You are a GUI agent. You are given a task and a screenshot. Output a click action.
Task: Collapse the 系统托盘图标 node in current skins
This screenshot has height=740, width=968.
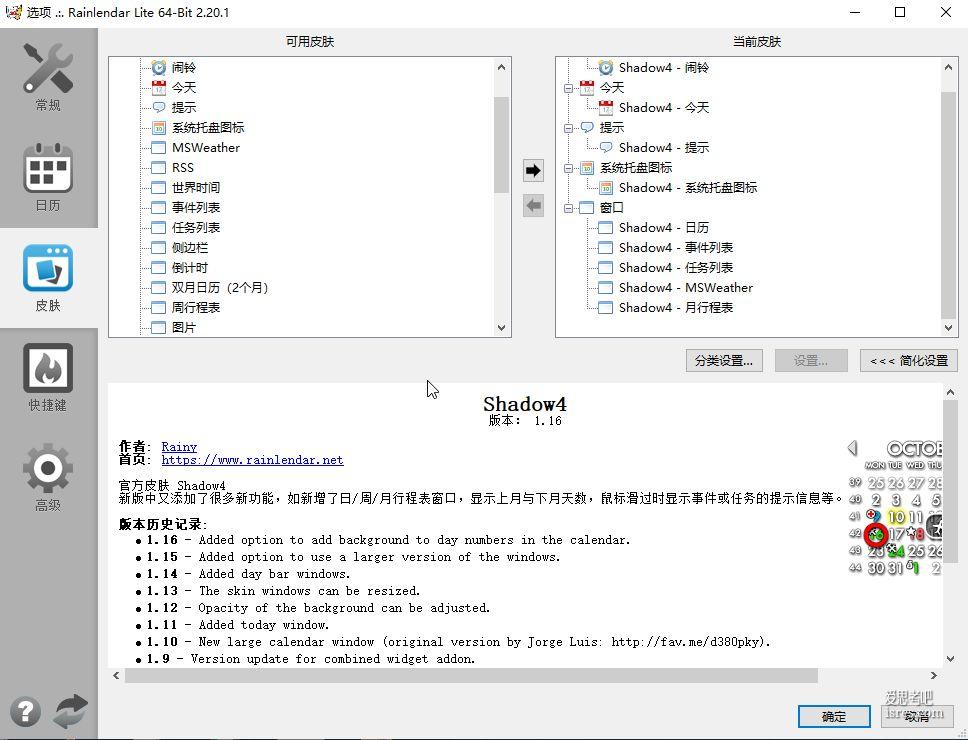tap(568, 168)
